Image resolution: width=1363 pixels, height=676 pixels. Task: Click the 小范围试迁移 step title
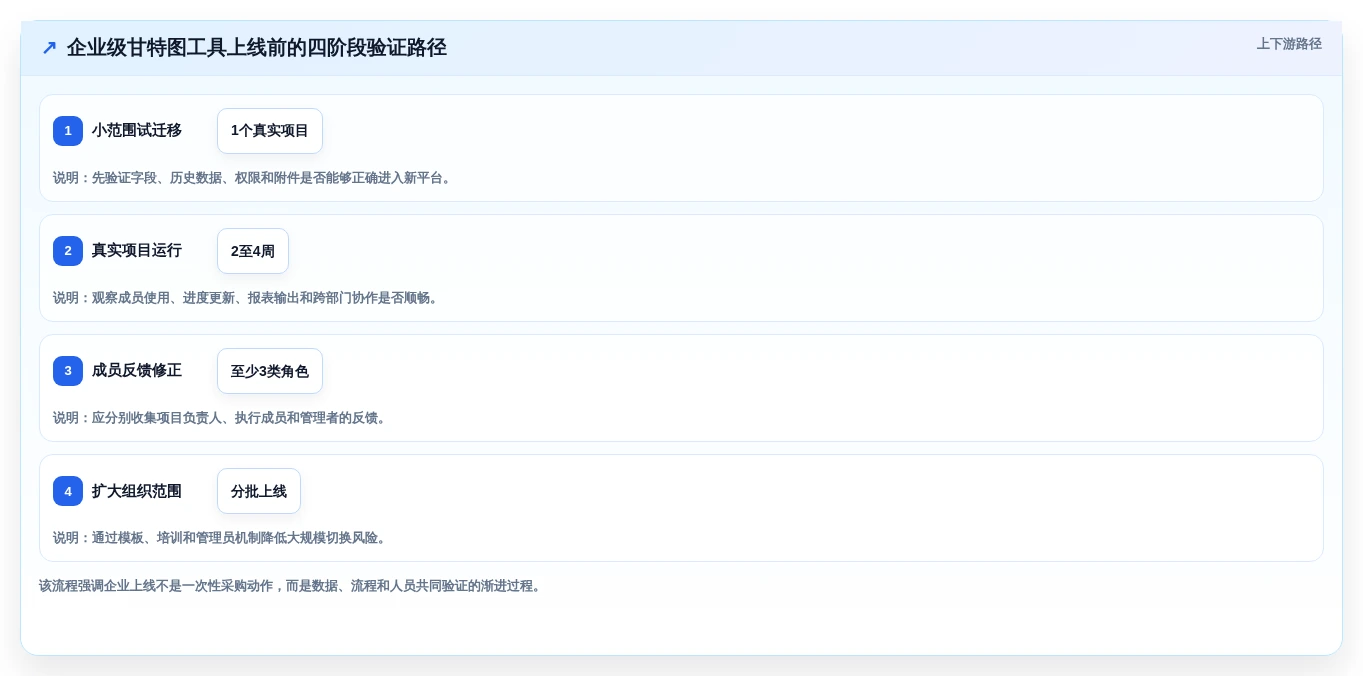point(137,130)
